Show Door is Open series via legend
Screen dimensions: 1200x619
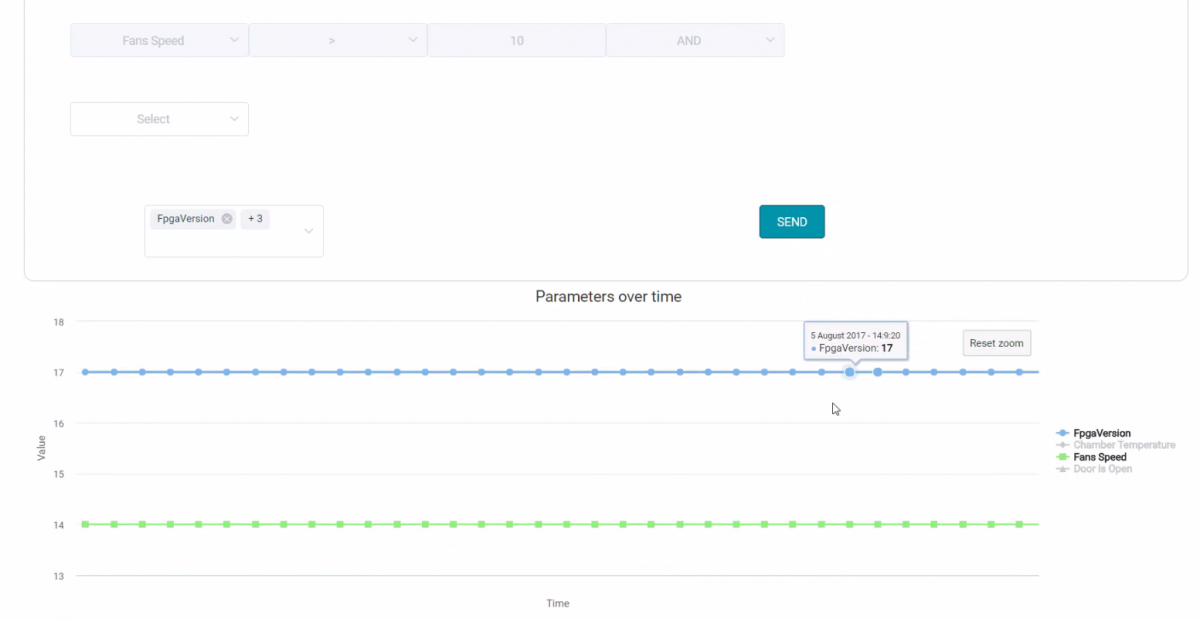coord(1102,469)
